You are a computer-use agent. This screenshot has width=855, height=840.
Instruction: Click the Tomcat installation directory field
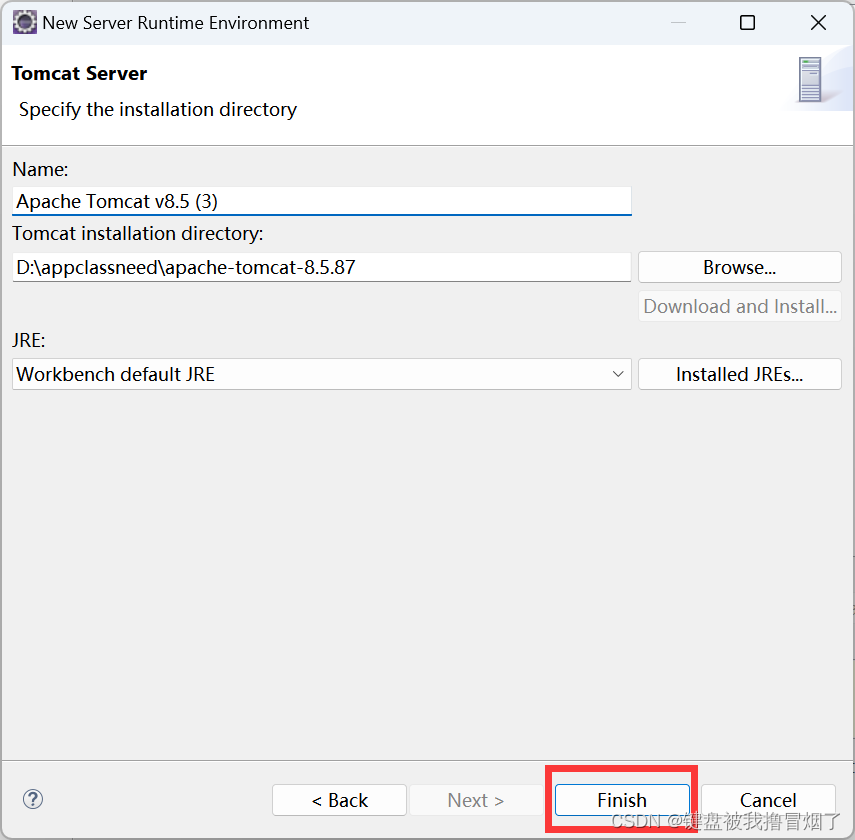(x=320, y=267)
